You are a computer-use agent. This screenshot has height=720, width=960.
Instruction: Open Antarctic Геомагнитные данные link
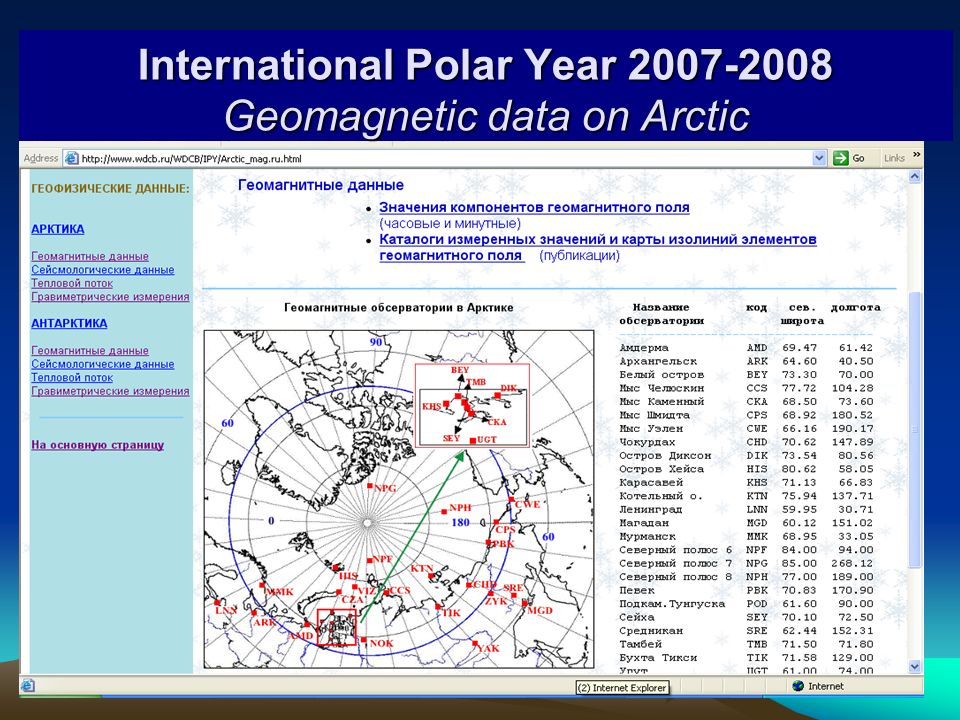point(90,350)
